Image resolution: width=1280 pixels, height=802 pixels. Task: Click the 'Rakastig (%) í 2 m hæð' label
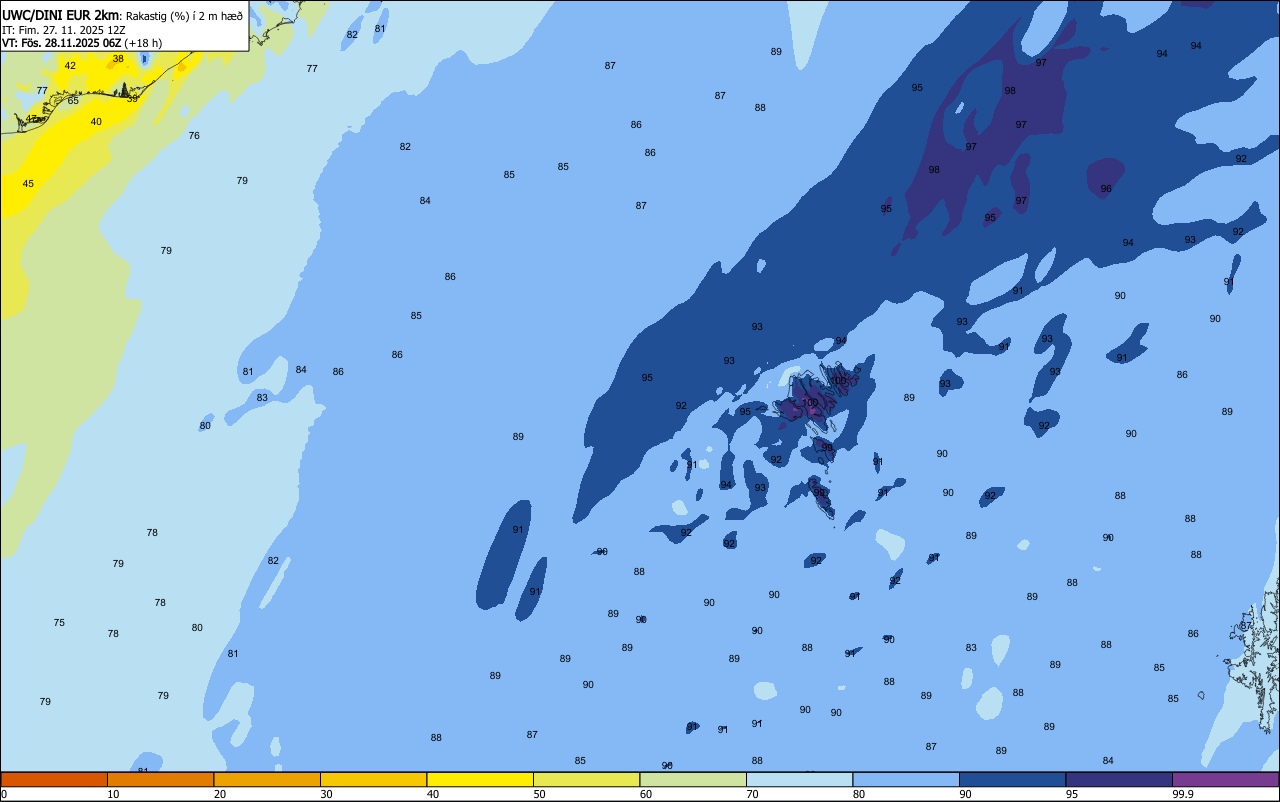(184, 16)
